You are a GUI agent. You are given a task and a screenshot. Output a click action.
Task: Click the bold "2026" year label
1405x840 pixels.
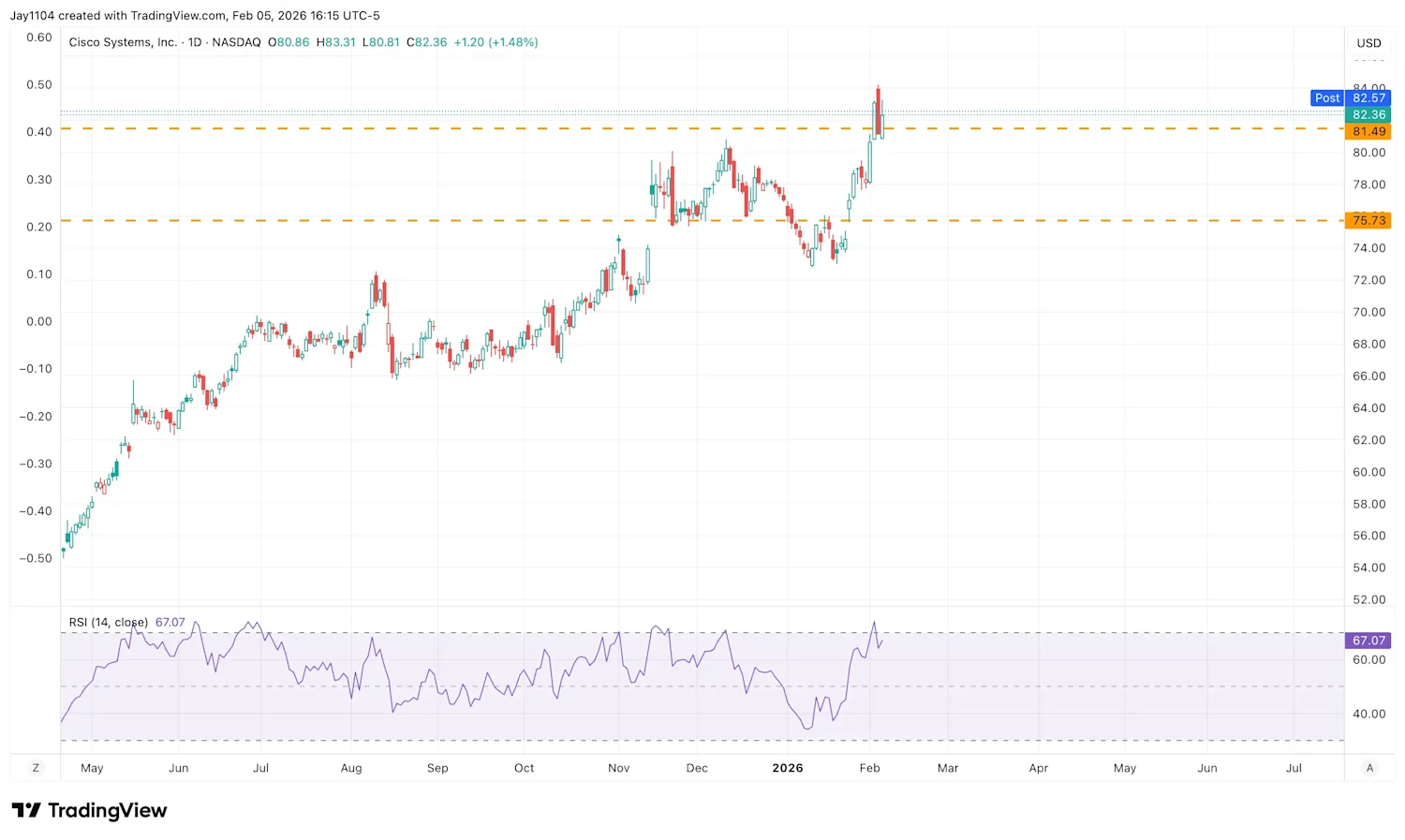click(x=788, y=768)
